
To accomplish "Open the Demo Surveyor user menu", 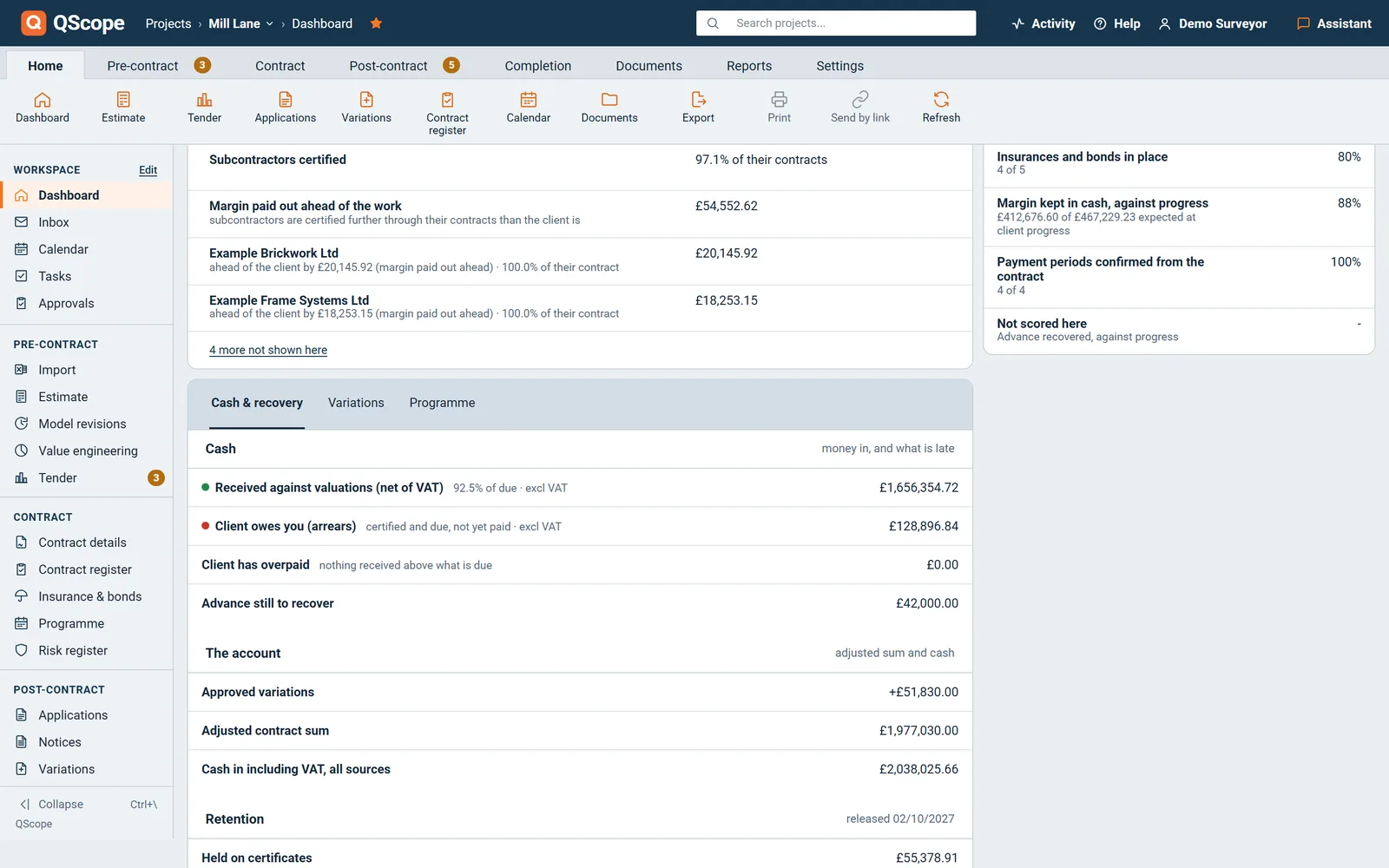I will point(1213,23).
